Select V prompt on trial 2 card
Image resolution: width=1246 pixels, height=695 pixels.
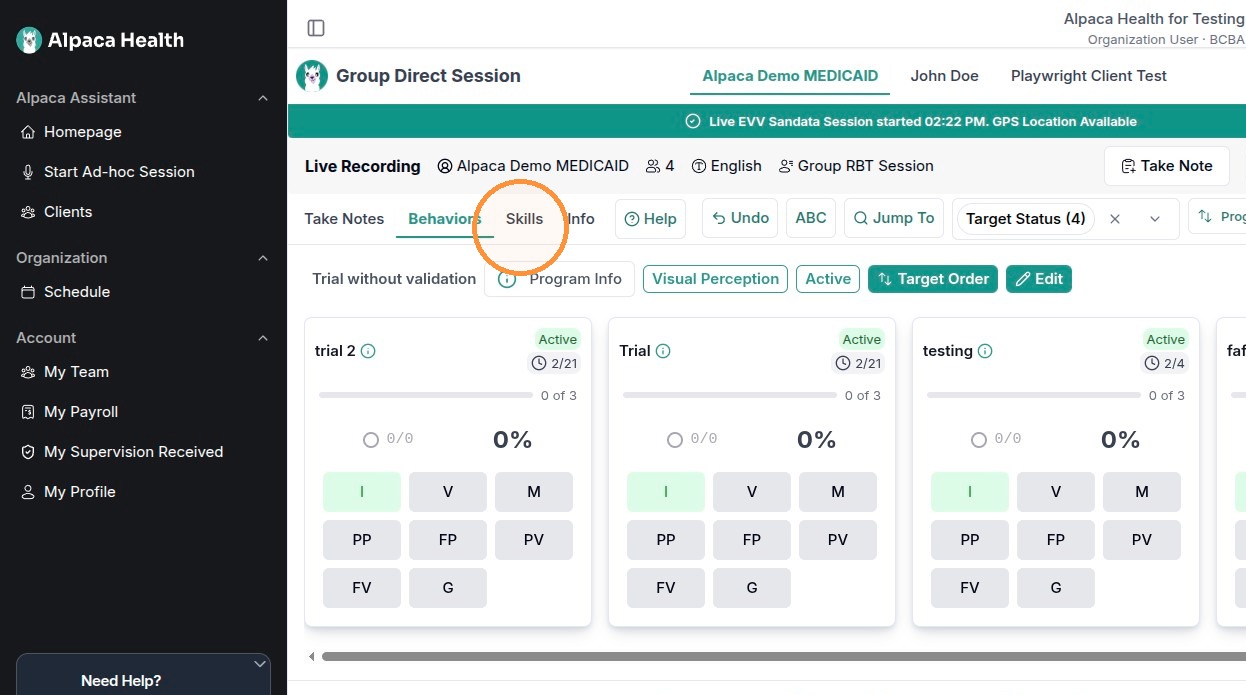[448, 492]
